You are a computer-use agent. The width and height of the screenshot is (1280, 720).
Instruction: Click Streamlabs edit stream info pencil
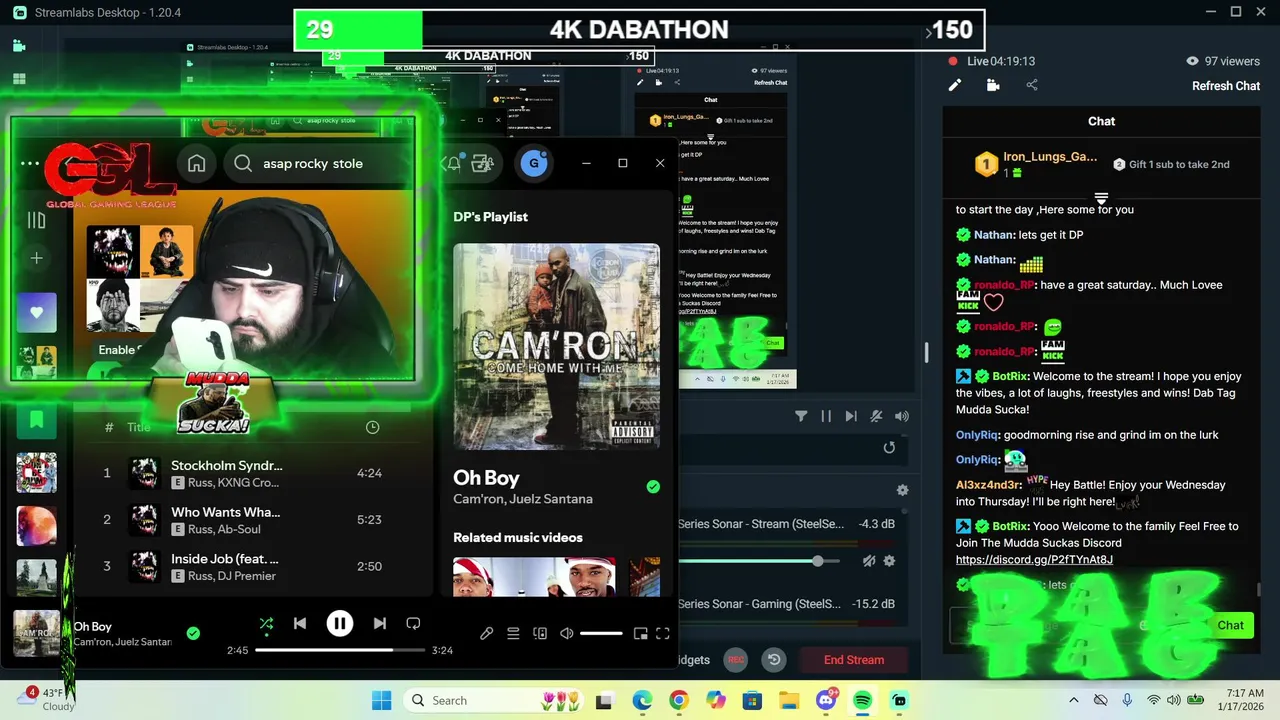[x=955, y=86]
